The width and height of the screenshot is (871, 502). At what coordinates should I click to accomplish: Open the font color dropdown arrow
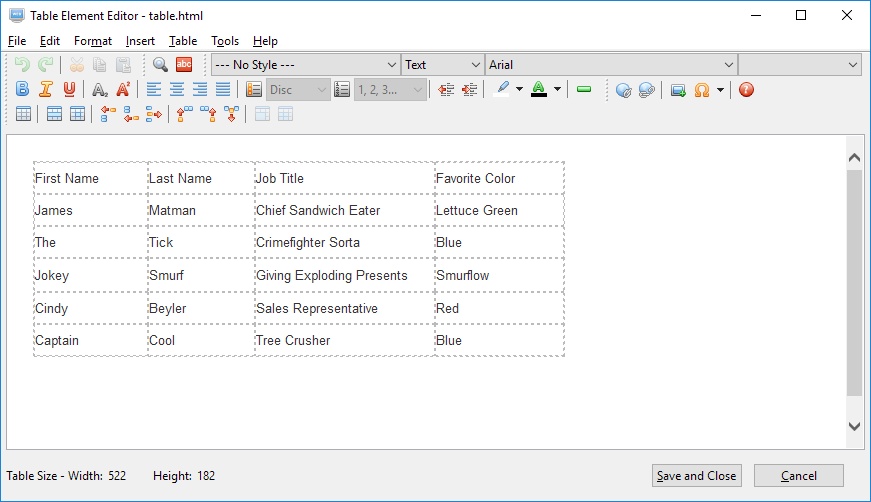[x=557, y=89]
